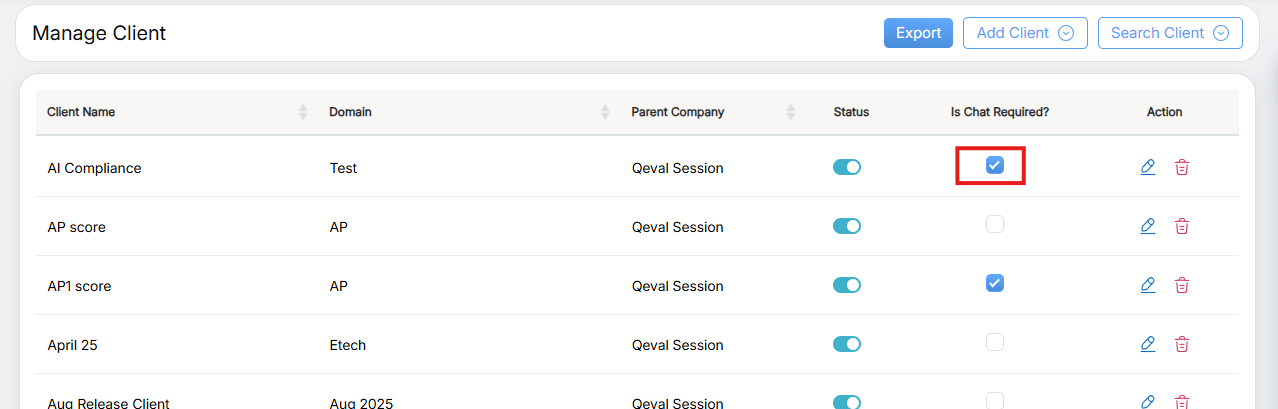Uncheck chat required for AP1 score
Screen dimensions: 1278x409
click(x=994, y=283)
